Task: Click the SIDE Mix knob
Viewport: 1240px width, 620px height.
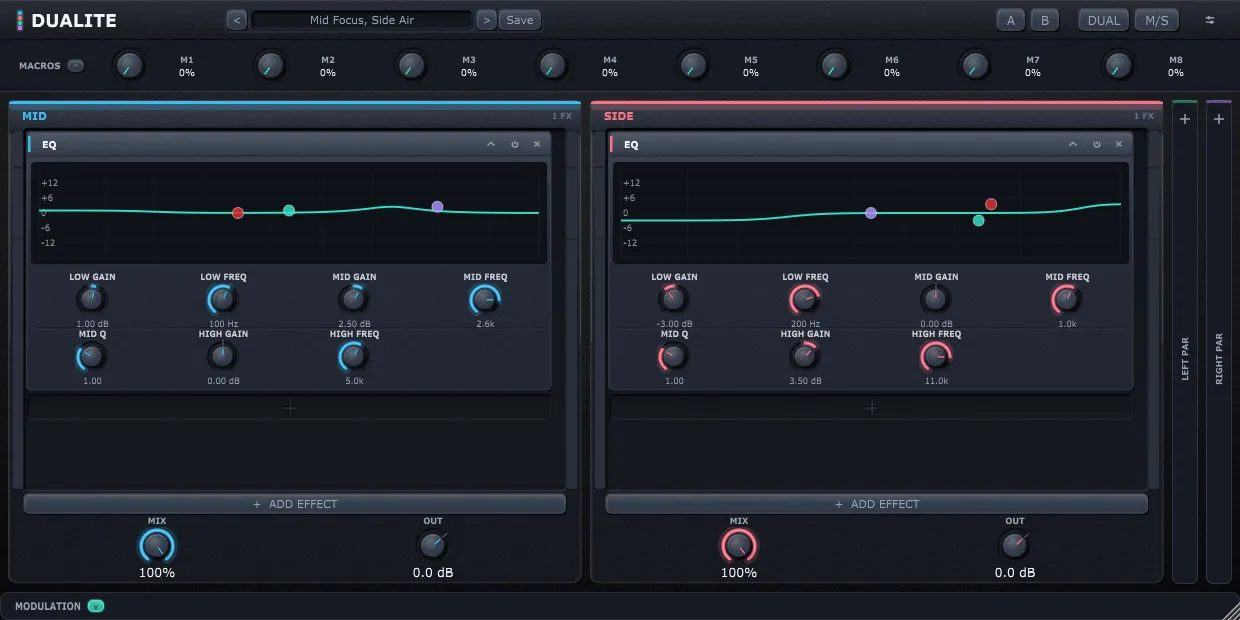Action: tap(739, 546)
